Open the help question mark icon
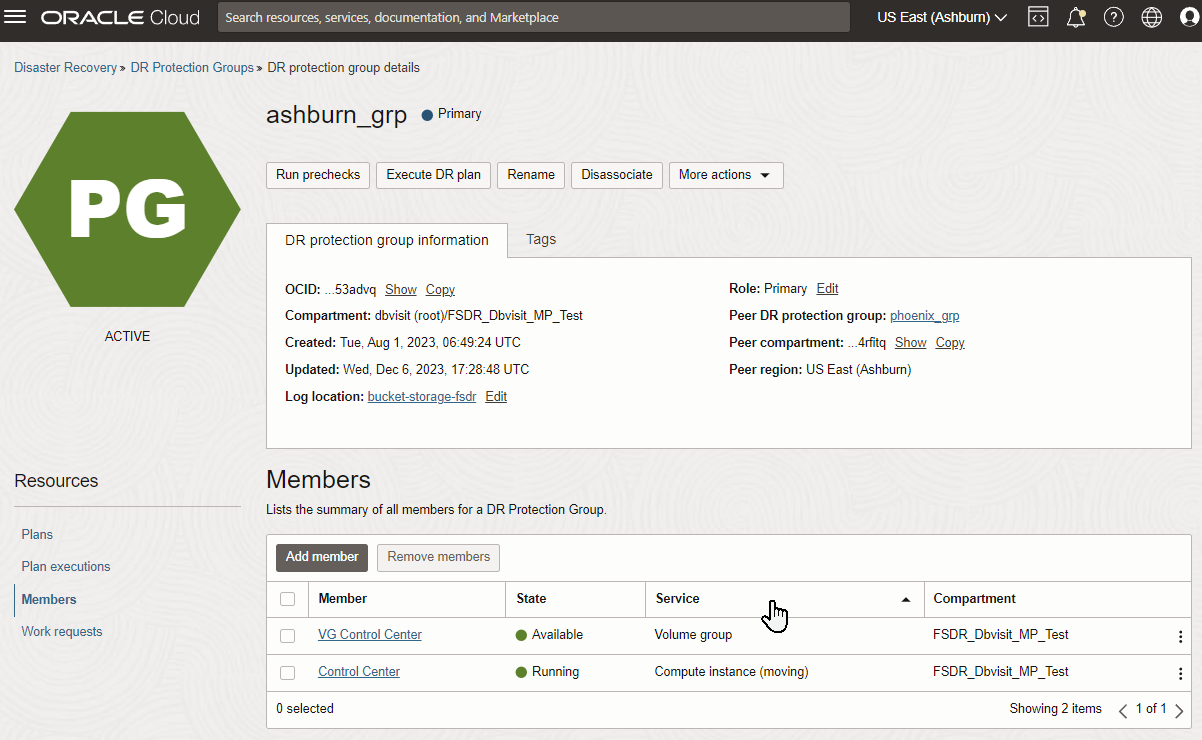 [1114, 17]
